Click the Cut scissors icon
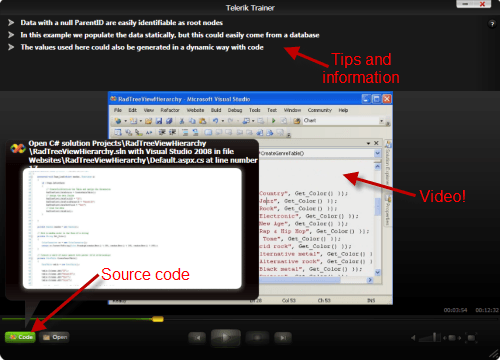Image resolution: width=500 pixels, height=360 pixels. (182, 121)
